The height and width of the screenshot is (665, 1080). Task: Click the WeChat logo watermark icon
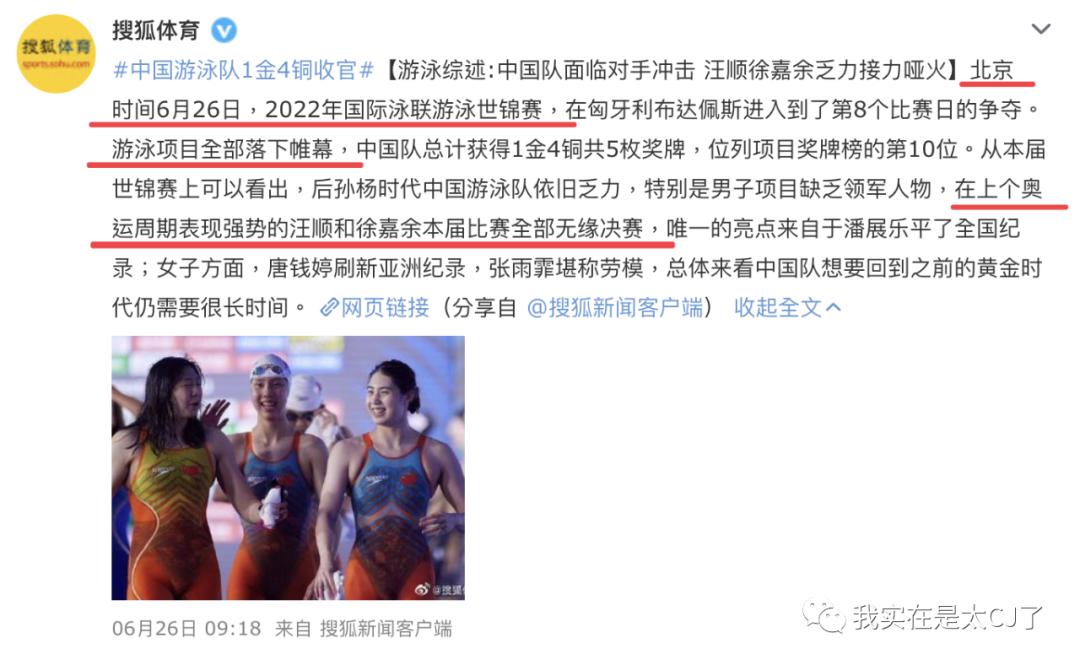click(x=824, y=615)
